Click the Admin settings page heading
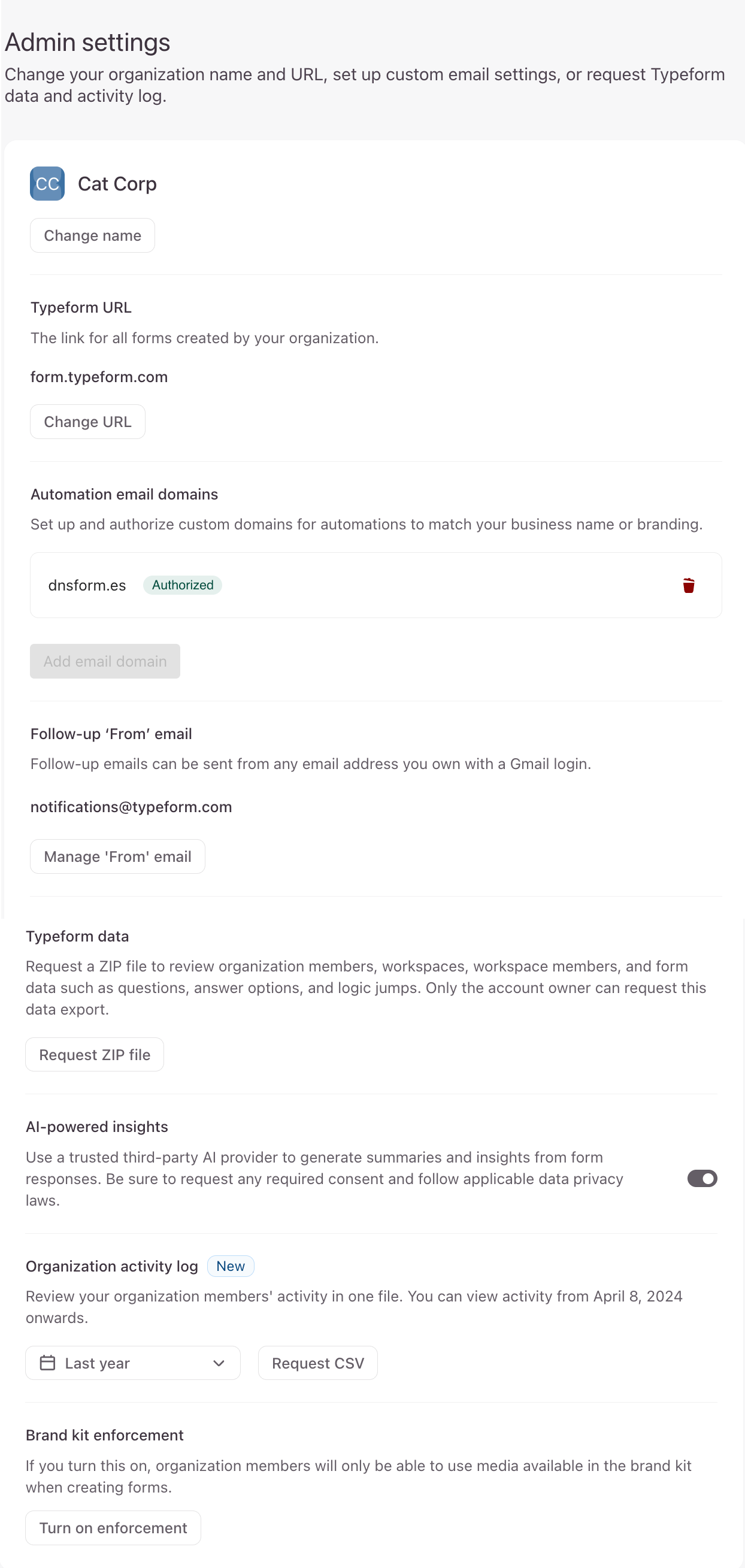This screenshot has width=745, height=1568. pos(87,43)
